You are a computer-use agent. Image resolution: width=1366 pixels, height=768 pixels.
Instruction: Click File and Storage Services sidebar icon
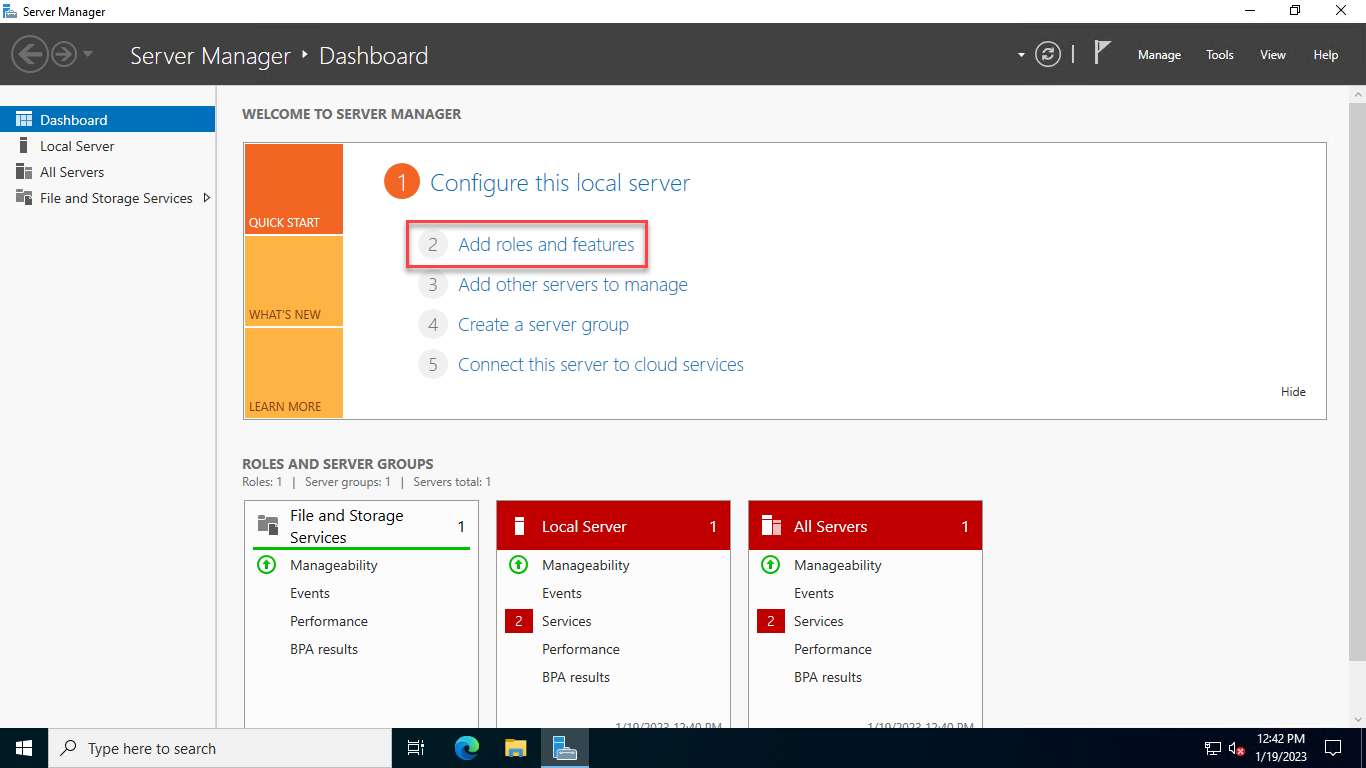click(x=24, y=198)
